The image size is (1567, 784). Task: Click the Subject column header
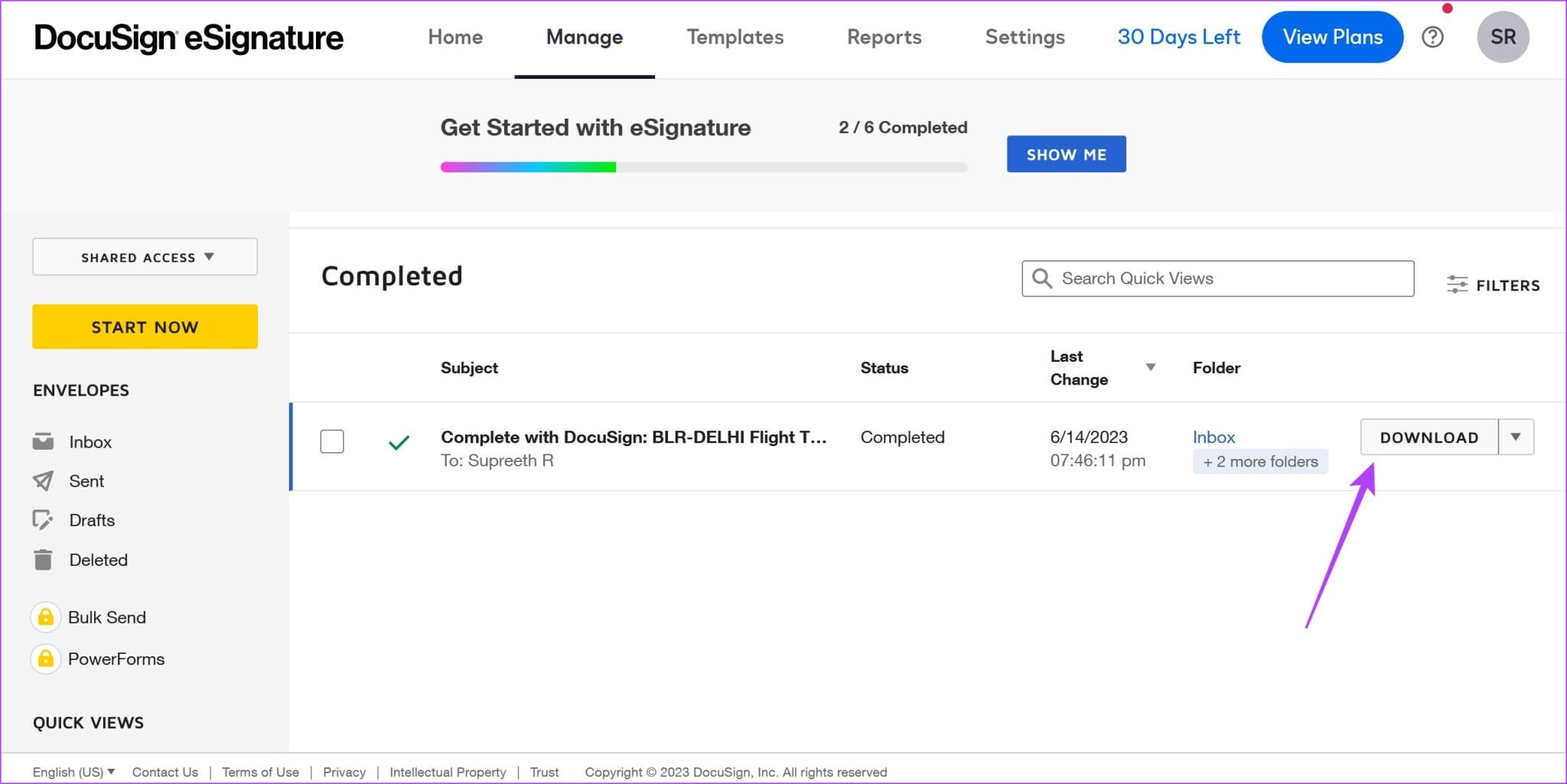(x=469, y=367)
